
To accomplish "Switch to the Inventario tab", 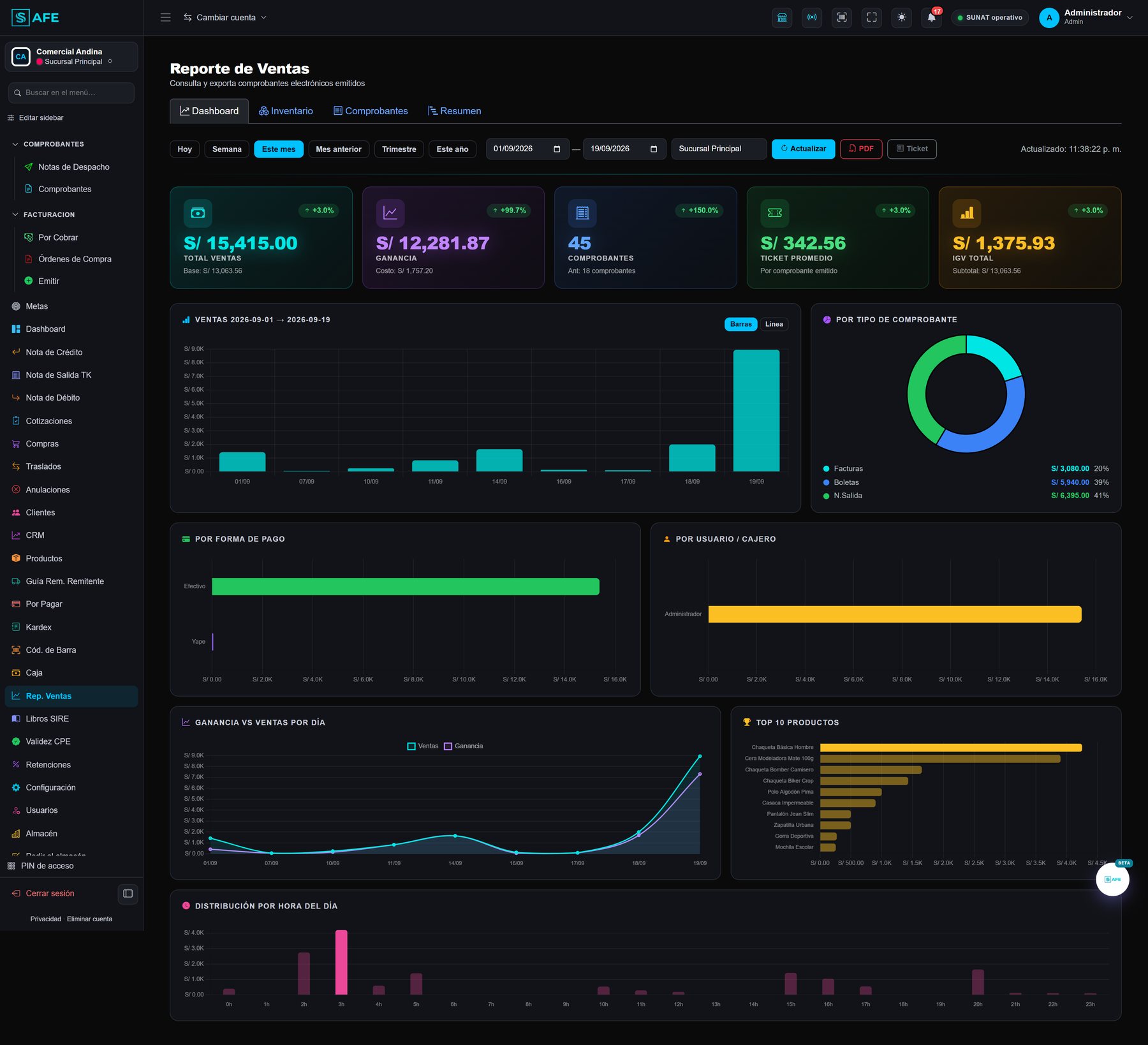I will pos(286,111).
